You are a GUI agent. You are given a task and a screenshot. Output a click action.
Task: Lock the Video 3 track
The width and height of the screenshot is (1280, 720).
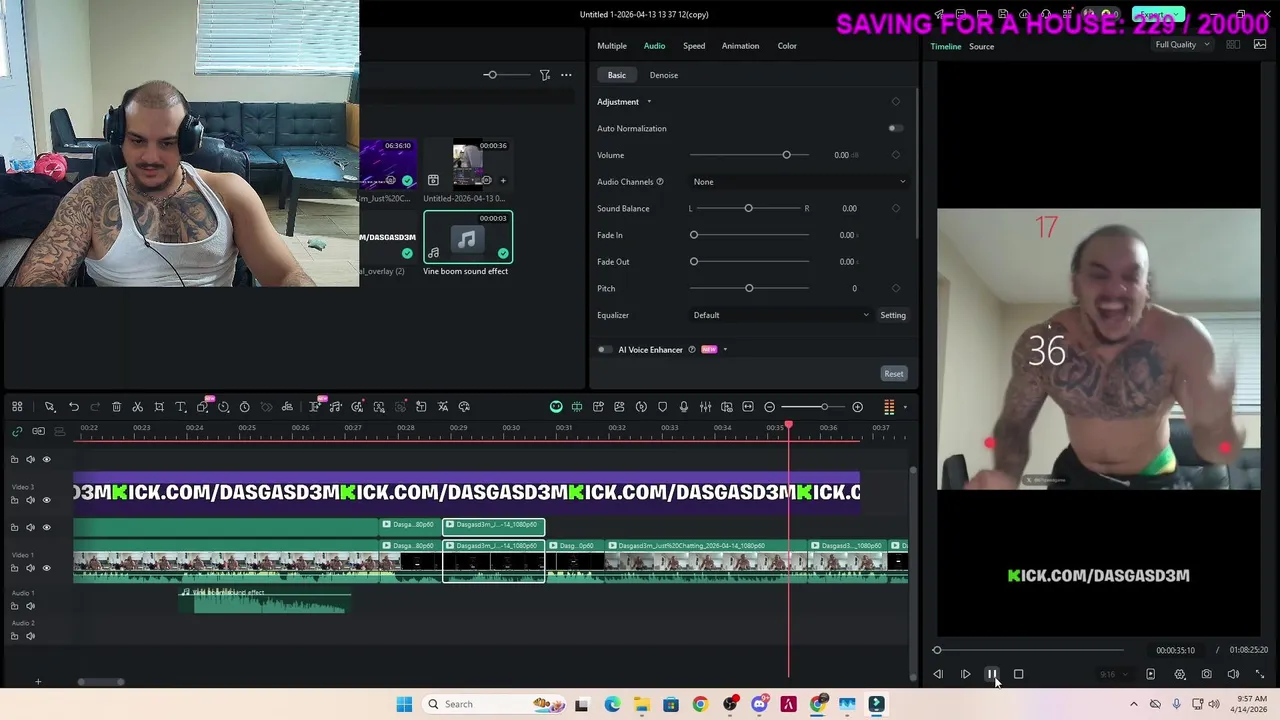pos(14,500)
